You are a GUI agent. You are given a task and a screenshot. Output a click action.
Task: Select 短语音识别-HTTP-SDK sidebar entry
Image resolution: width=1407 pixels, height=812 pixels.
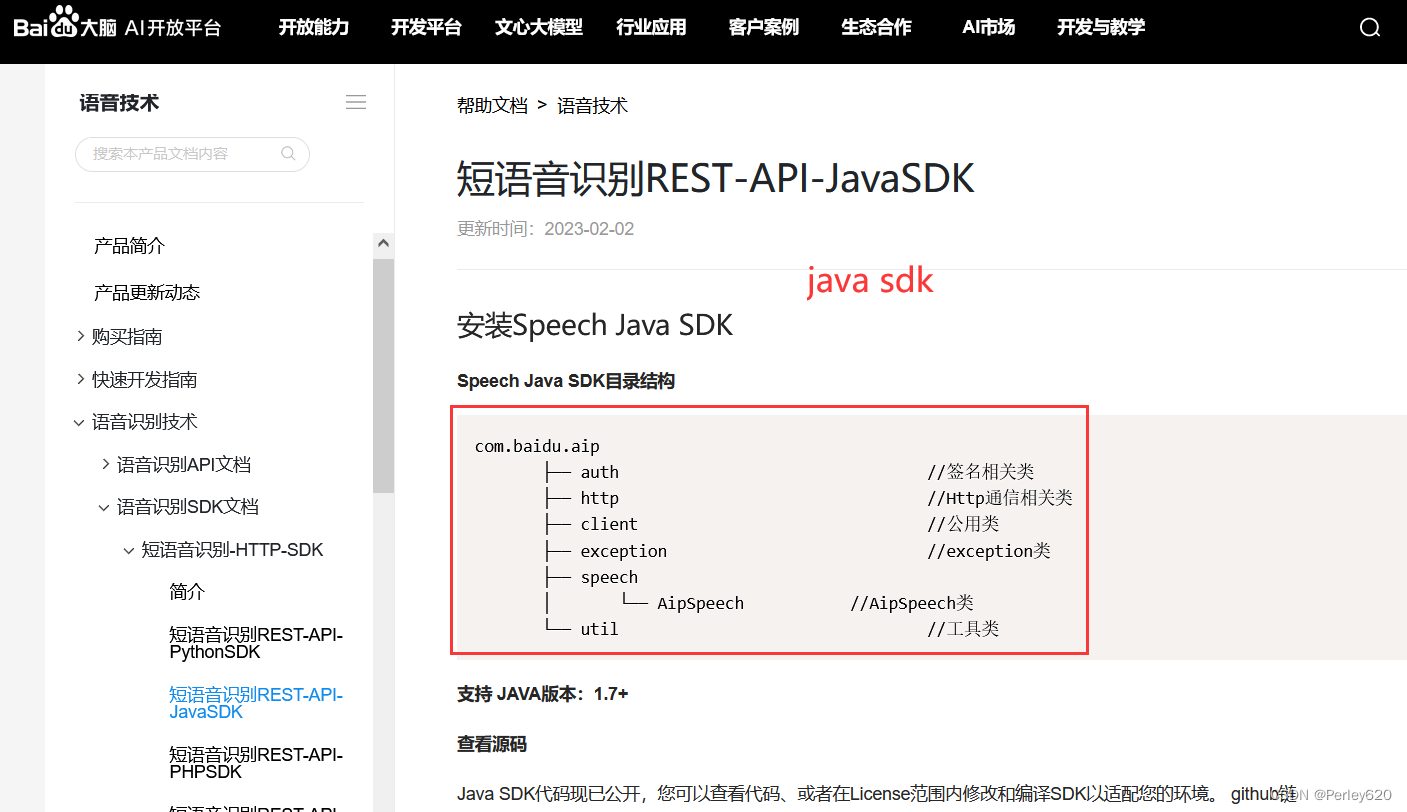coord(233,550)
